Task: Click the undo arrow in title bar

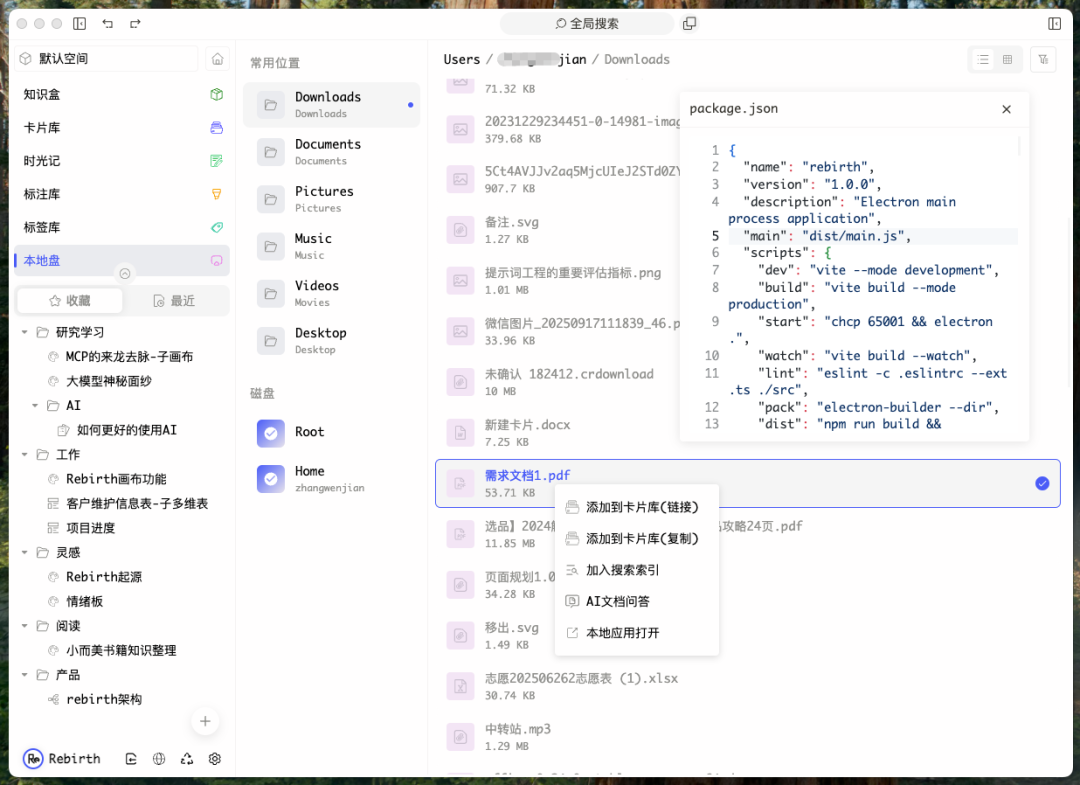Action: (x=108, y=23)
